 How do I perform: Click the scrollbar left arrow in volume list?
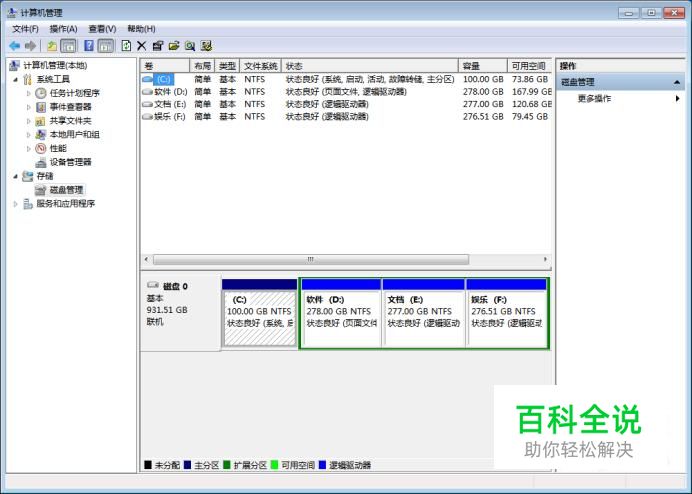point(147,260)
